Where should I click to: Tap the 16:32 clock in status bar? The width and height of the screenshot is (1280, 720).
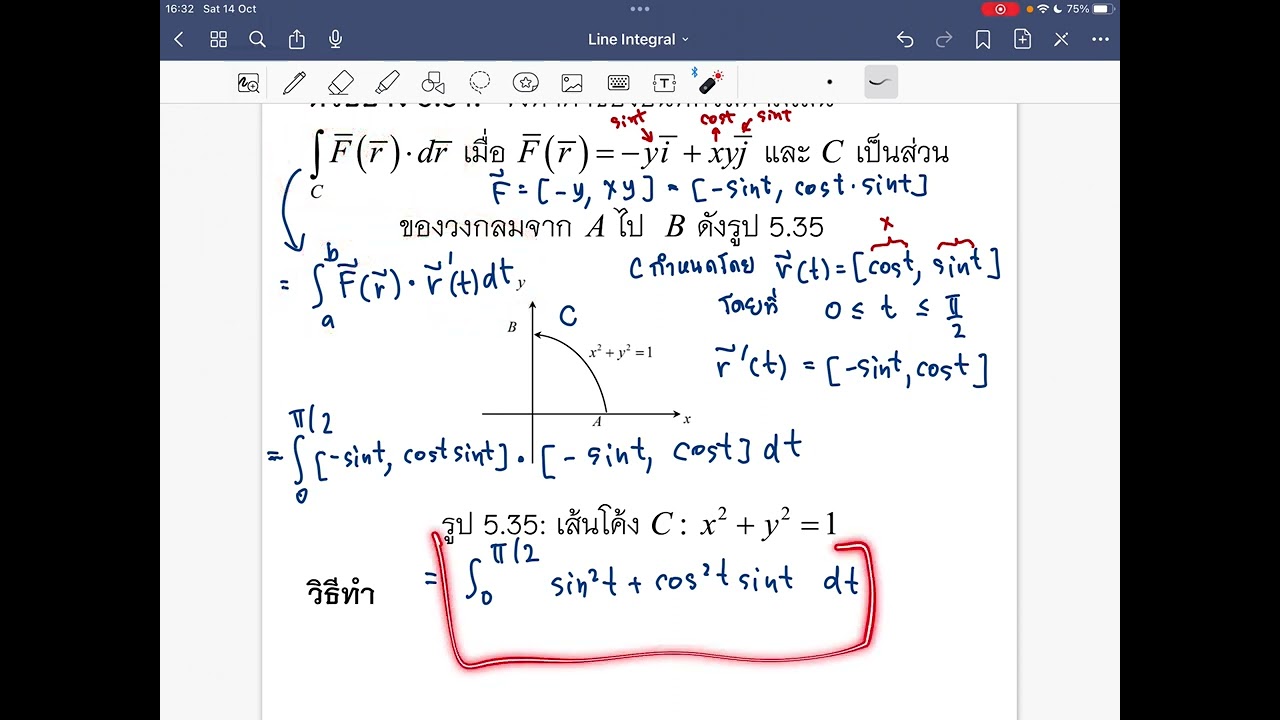point(180,9)
